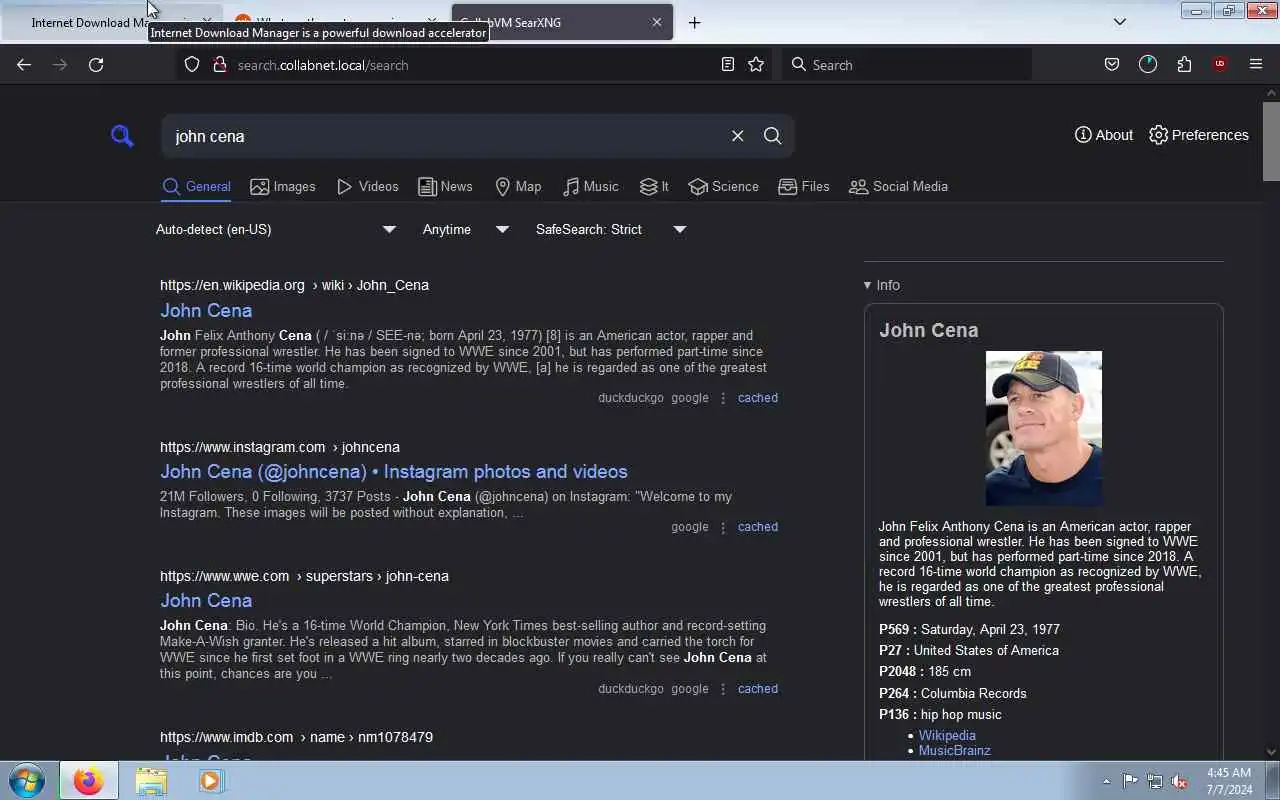This screenshot has height=800, width=1280.
Task: Open options menu for Instagram result
Action: click(x=723, y=527)
